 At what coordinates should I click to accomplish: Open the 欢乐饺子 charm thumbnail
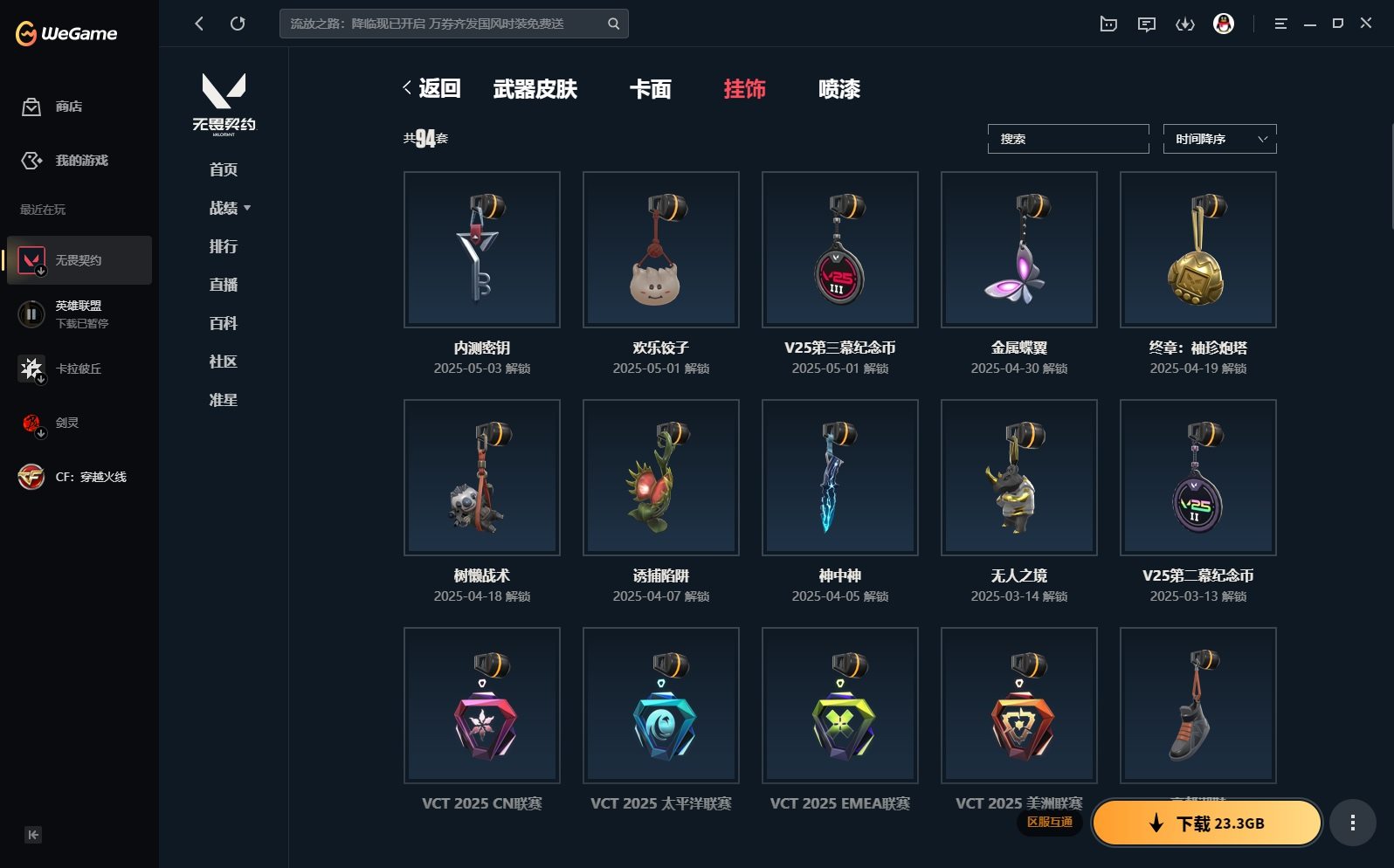click(660, 250)
